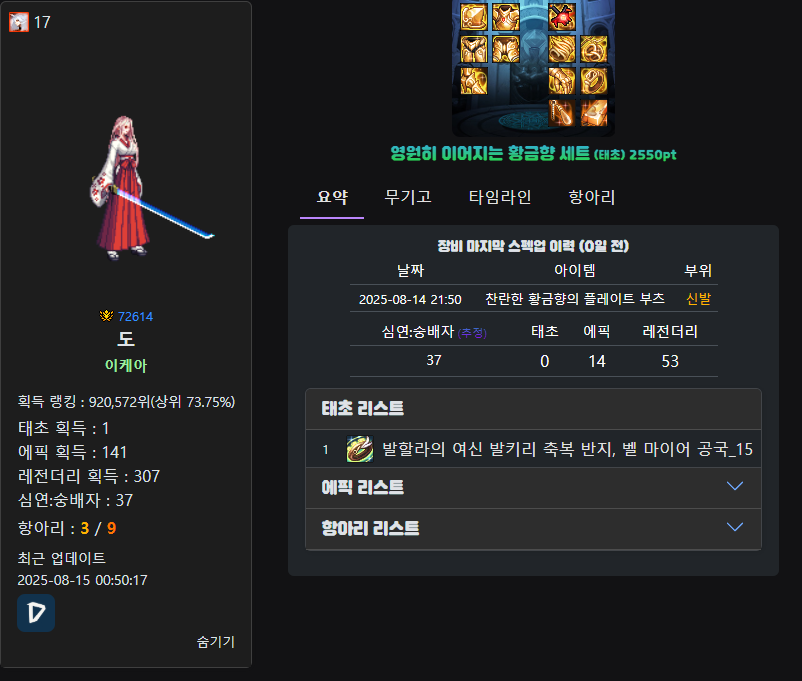Select the golden gauntlet equipment icon

click(x=562, y=81)
